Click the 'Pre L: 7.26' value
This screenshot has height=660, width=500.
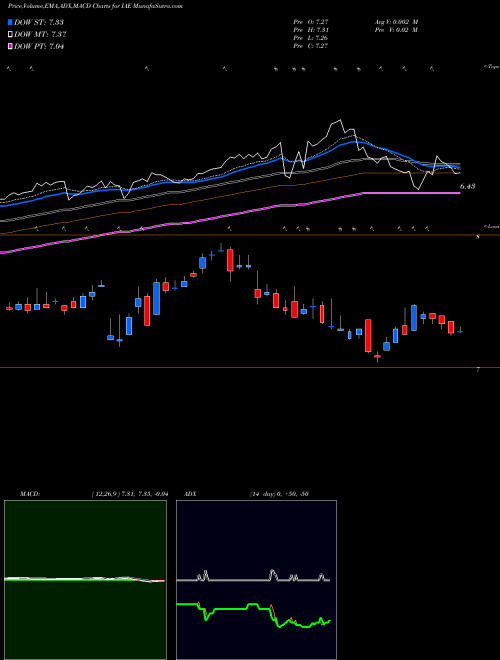pyautogui.click(x=311, y=38)
